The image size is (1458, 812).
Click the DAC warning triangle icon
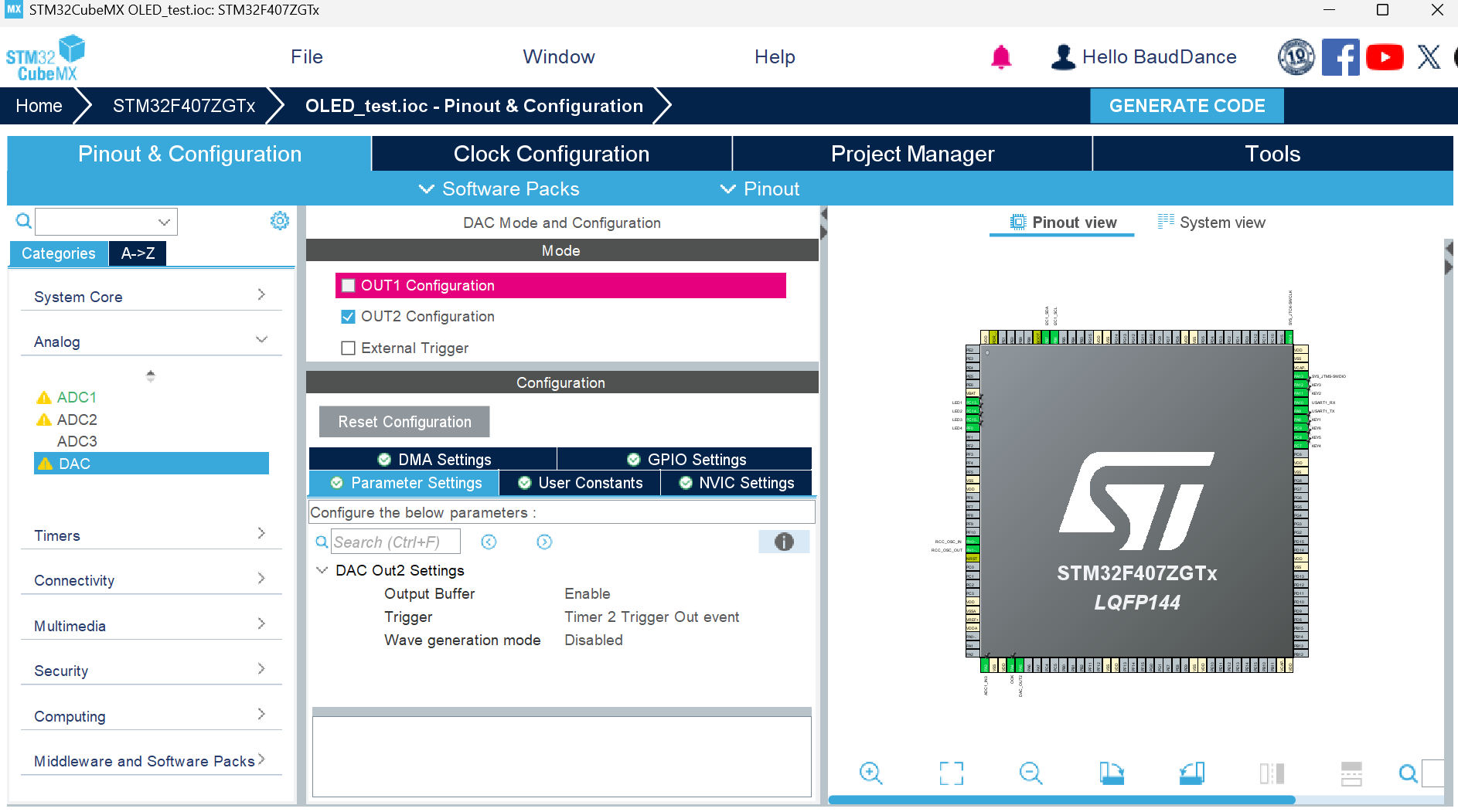[x=46, y=464]
